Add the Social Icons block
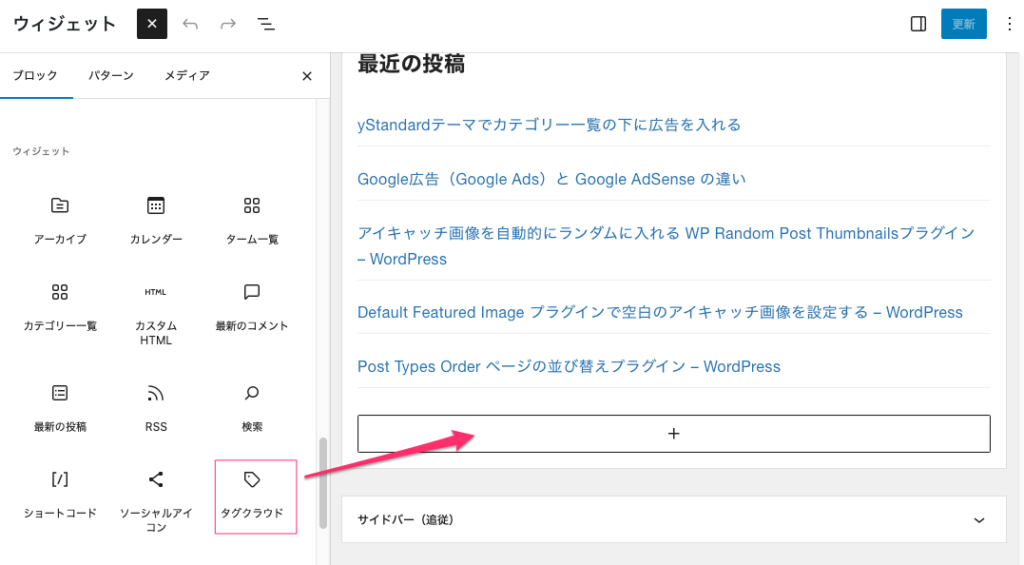The image size is (1024, 565). tap(156, 495)
